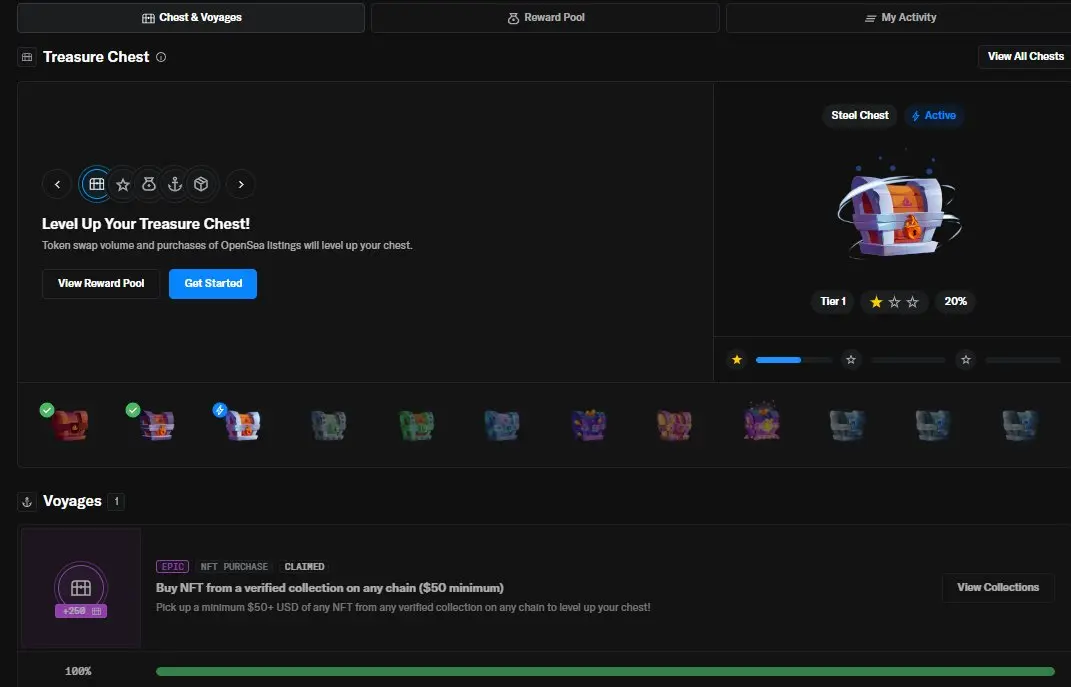Select the bright purple sparkling chest
1071x687 pixels.
(x=762, y=421)
